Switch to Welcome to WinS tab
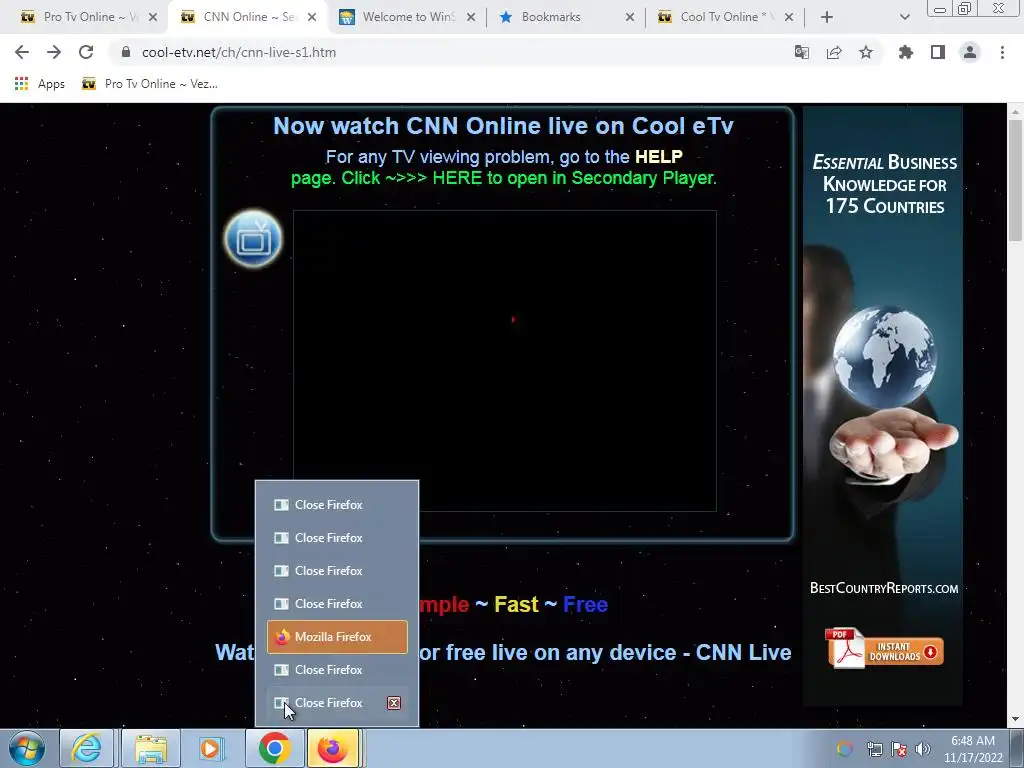The image size is (1024, 768). pos(408,17)
